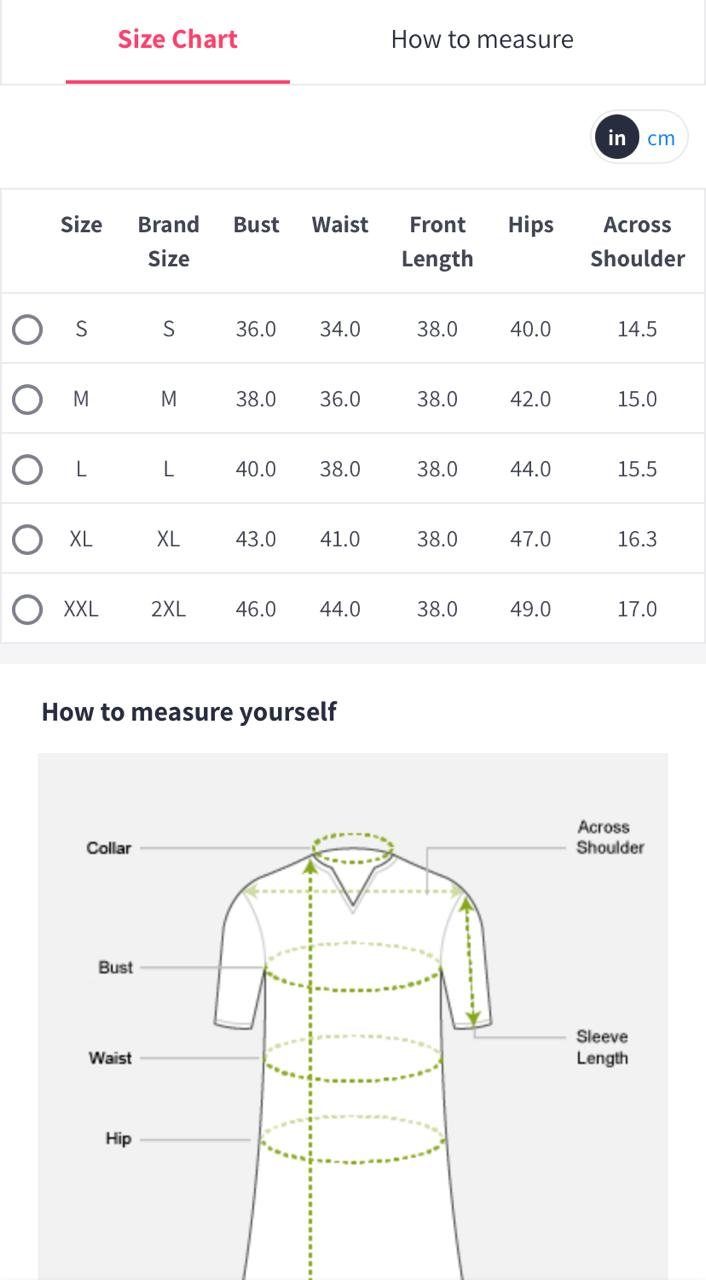Choose size M radio button
The height and width of the screenshot is (1280, 706).
point(27,399)
